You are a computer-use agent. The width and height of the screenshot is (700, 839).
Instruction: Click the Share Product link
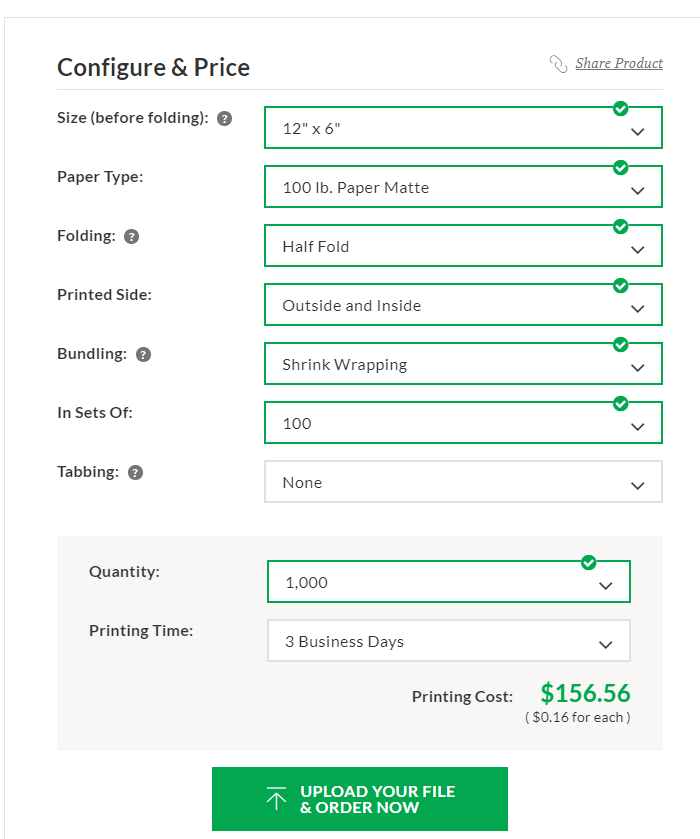(x=619, y=64)
